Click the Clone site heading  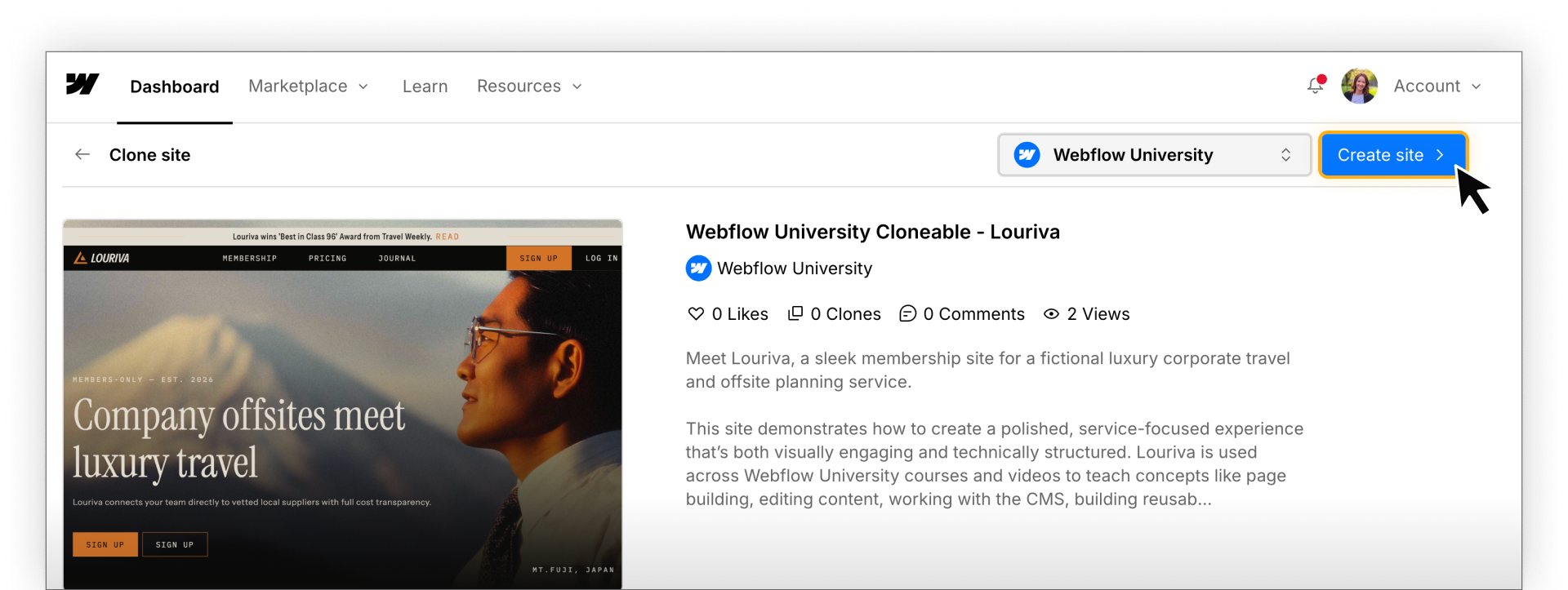[x=149, y=155]
